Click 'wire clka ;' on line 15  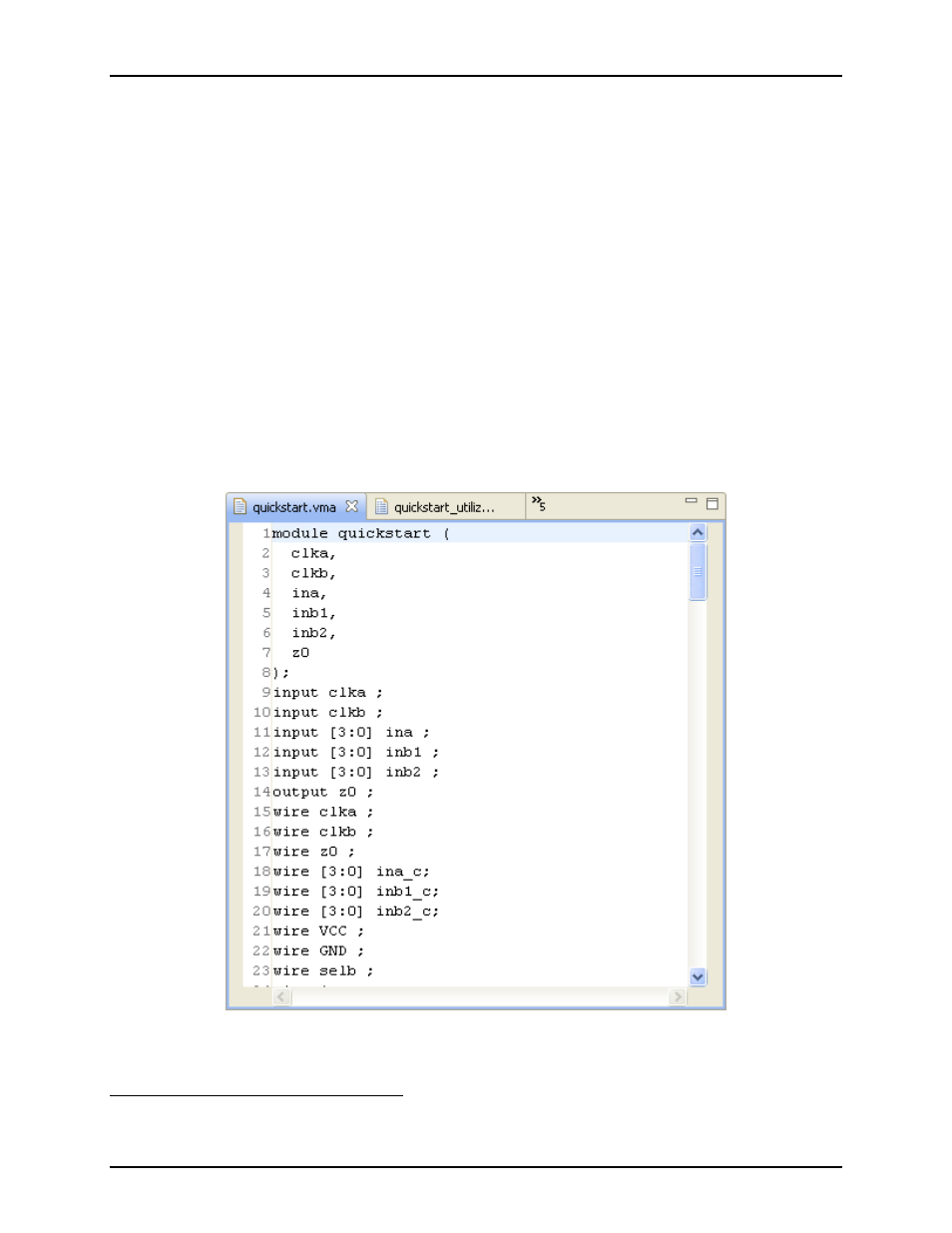[323, 813]
